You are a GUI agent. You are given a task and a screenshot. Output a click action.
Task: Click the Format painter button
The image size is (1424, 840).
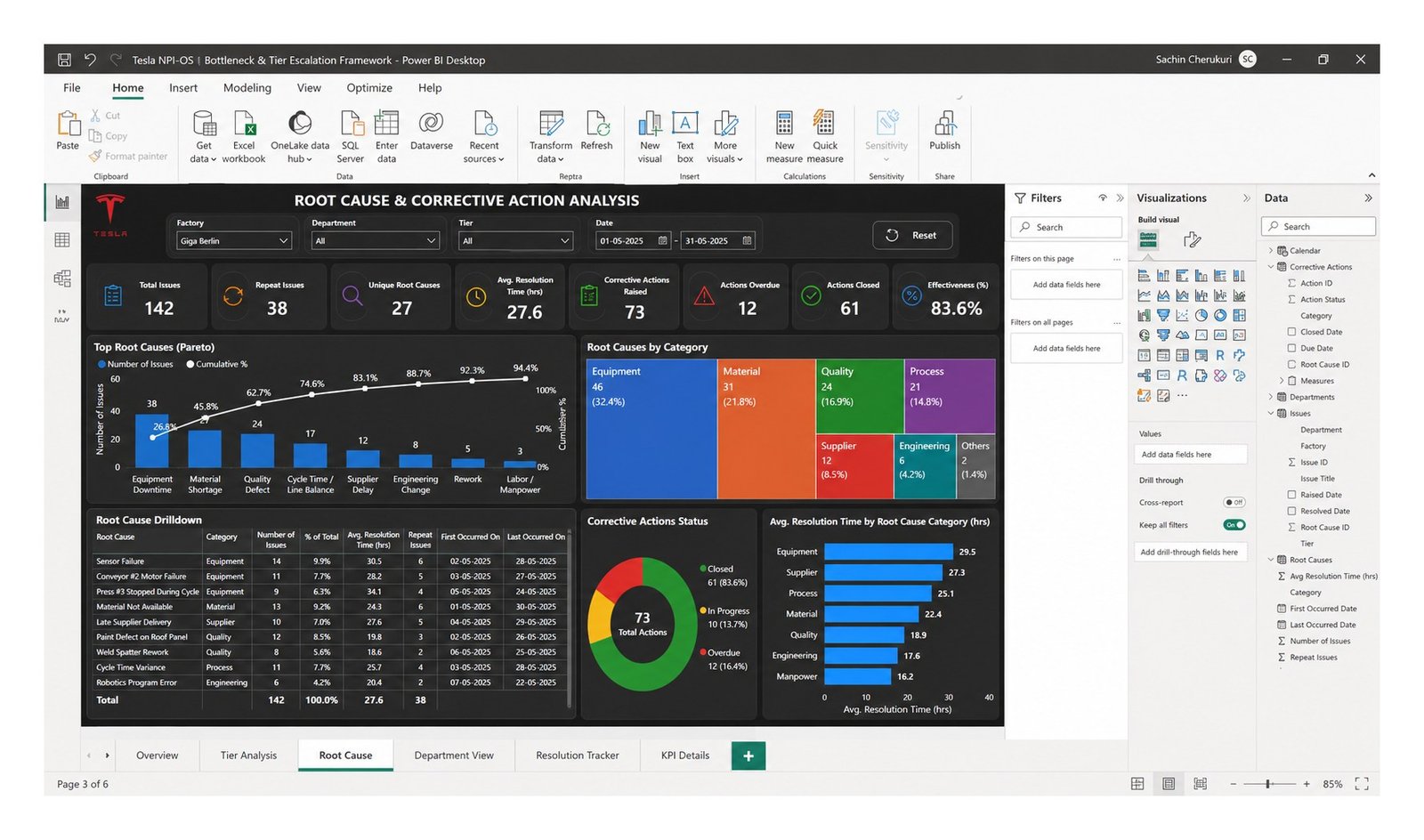tap(128, 157)
